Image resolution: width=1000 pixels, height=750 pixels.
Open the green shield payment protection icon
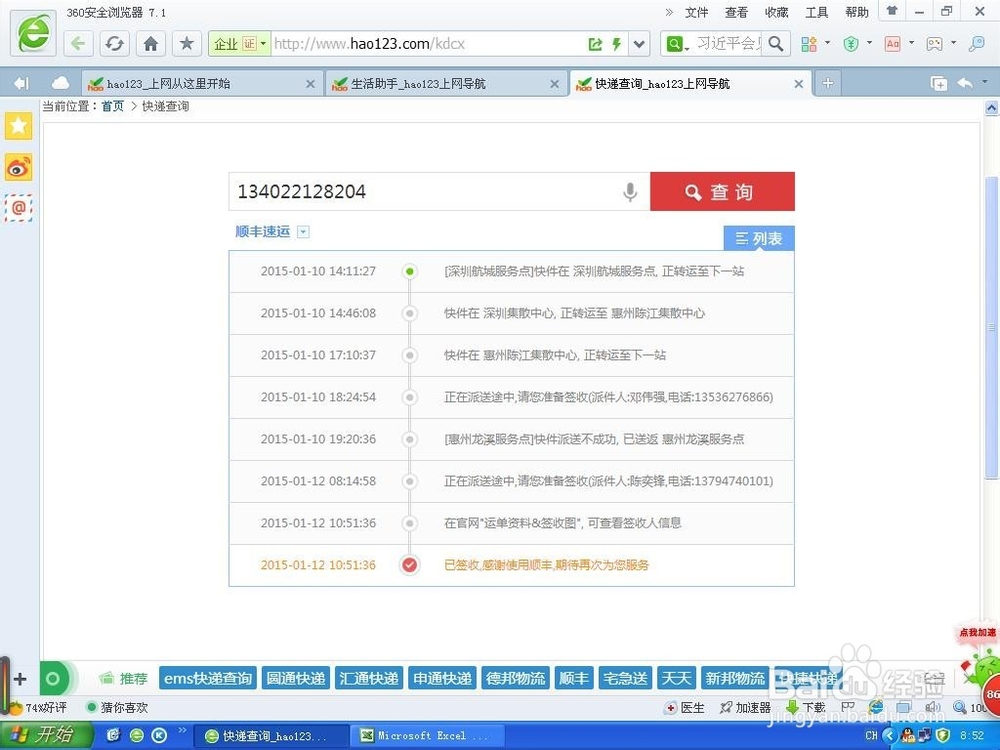(851, 44)
